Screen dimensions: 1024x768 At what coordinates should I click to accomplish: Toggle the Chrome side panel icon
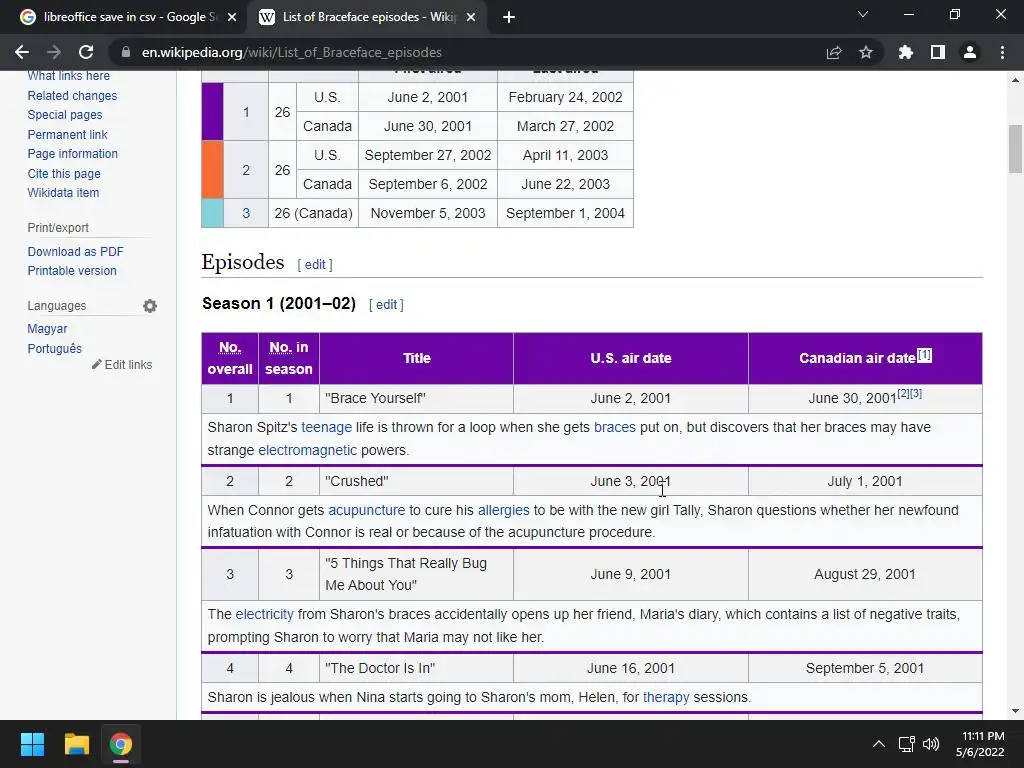[x=938, y=52]
